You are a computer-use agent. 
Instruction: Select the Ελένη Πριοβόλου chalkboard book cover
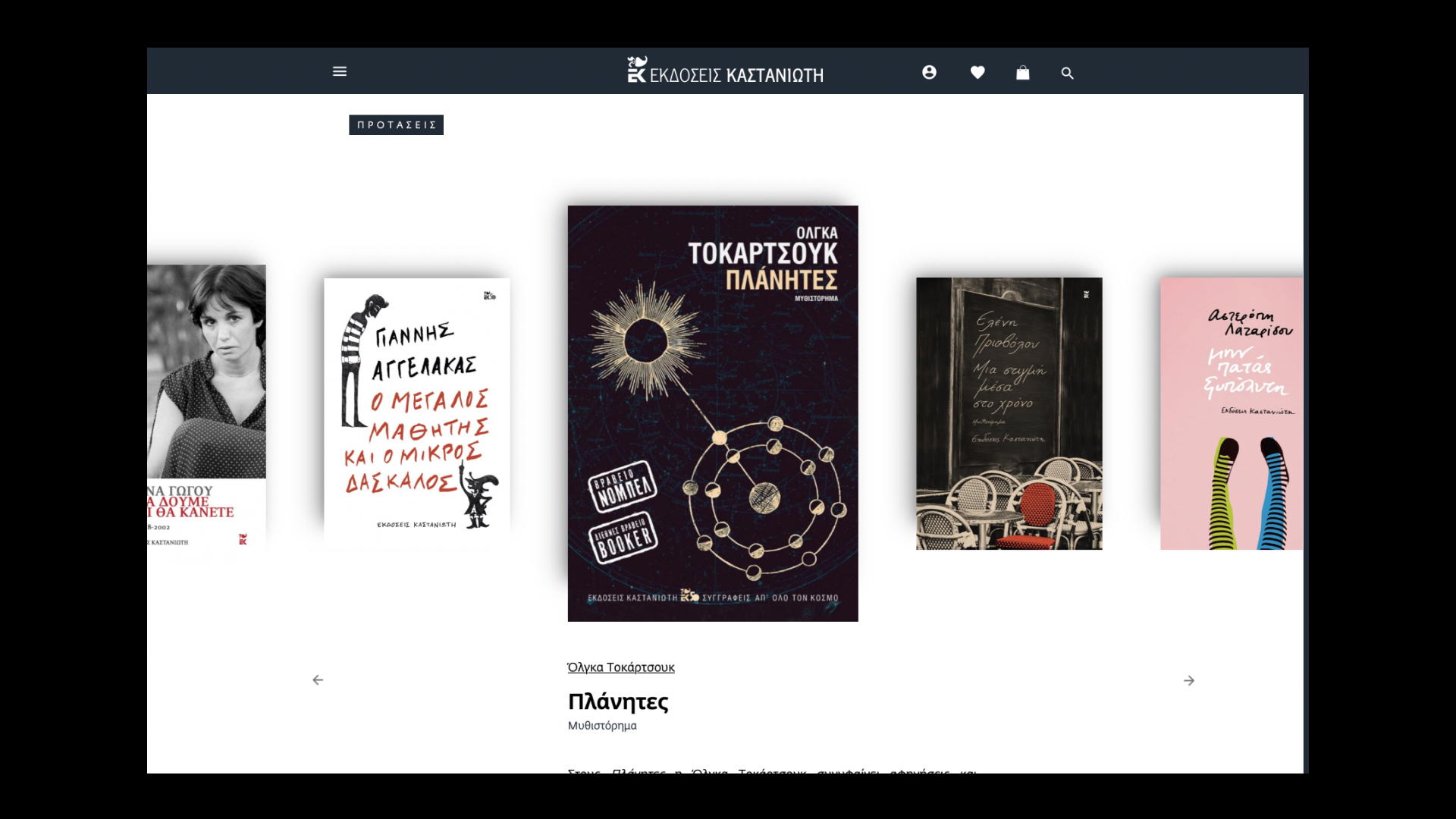pos(1009,413)
